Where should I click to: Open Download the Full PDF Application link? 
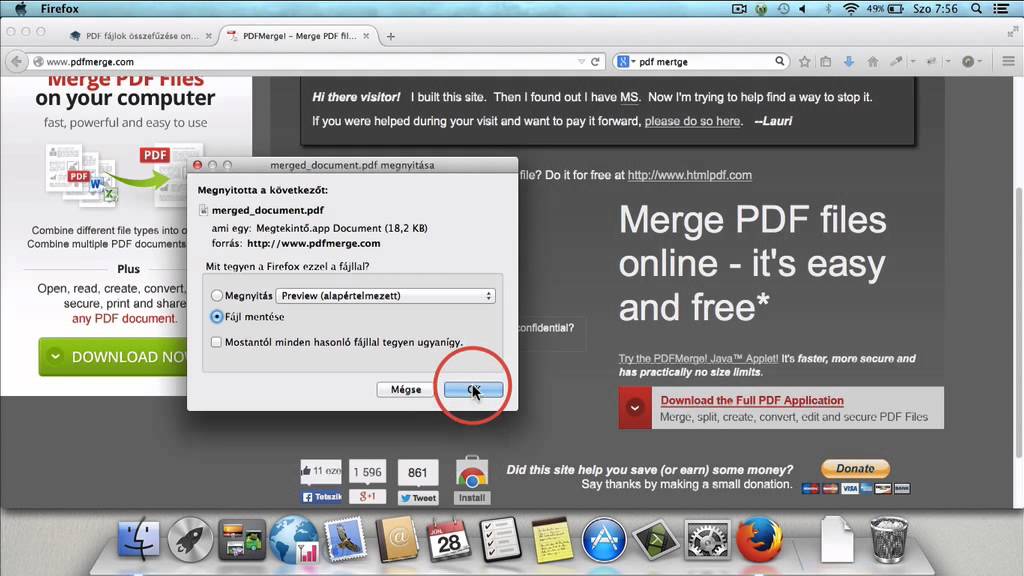(x=752, y=400)
